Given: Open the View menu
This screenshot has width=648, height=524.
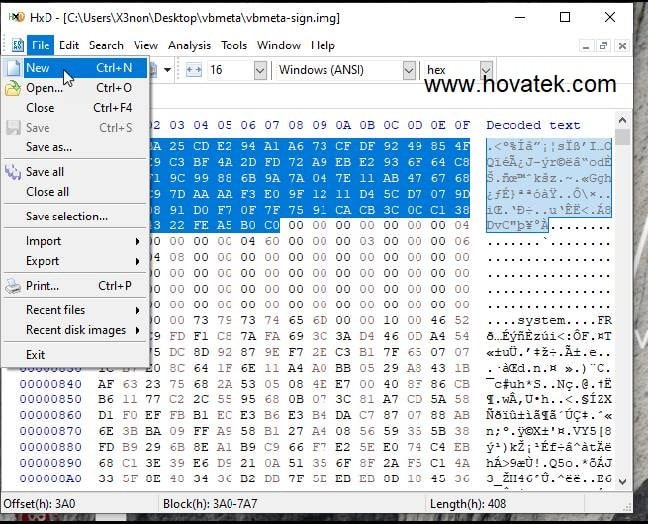Looking at the screenshot, I should click(x=145, y=45).
